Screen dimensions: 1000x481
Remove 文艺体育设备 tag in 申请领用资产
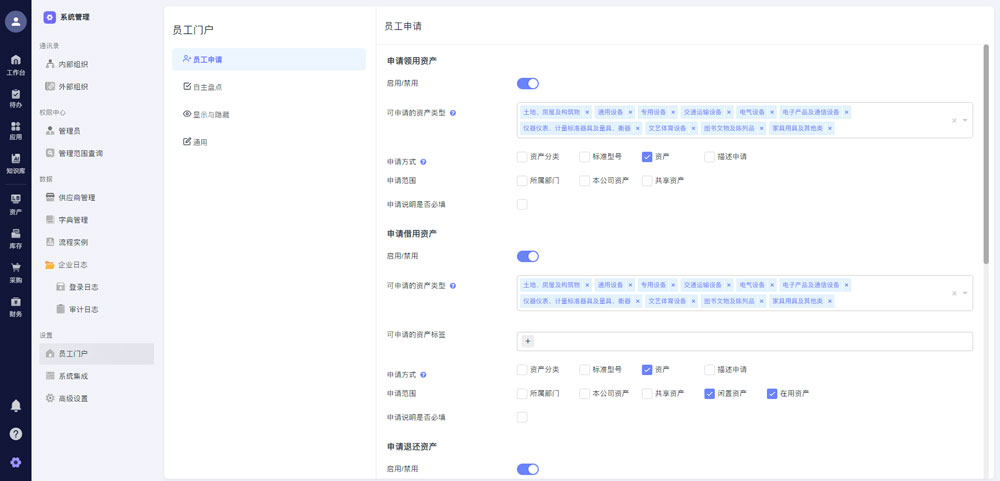click(693, 128)
